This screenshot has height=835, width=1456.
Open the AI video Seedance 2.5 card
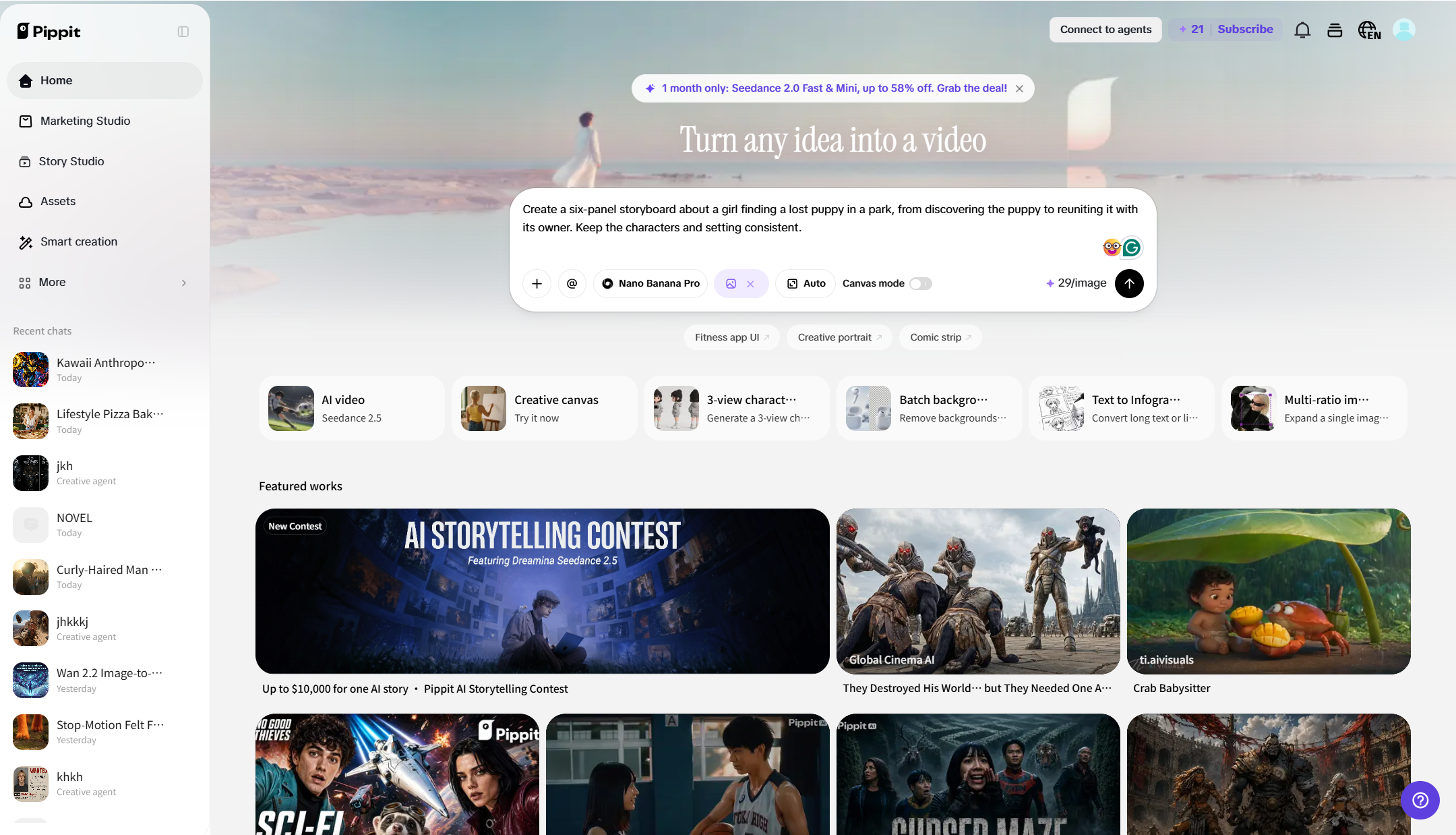coord(352,408)
